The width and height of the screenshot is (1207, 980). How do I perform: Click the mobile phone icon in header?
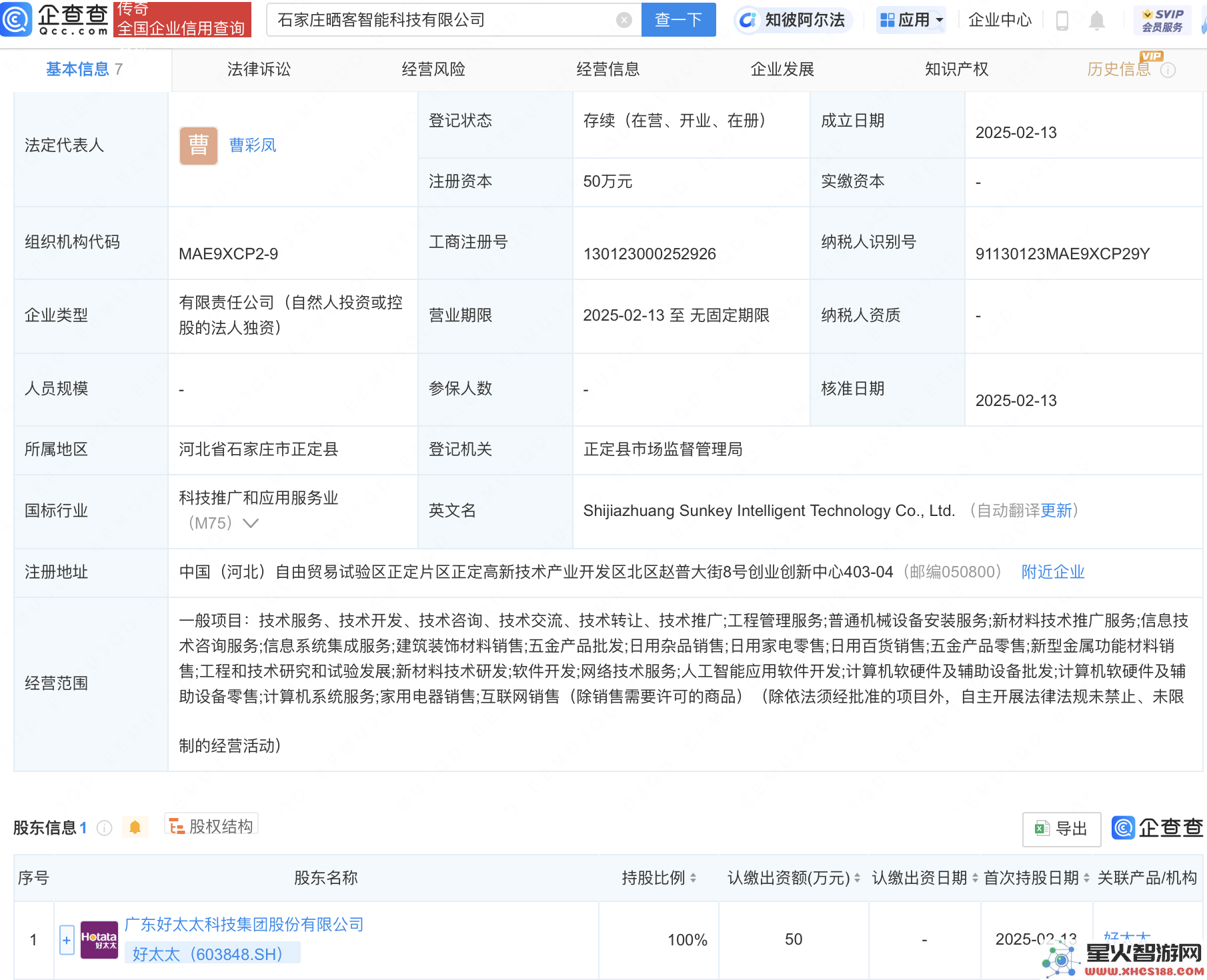pos(1062,21)
